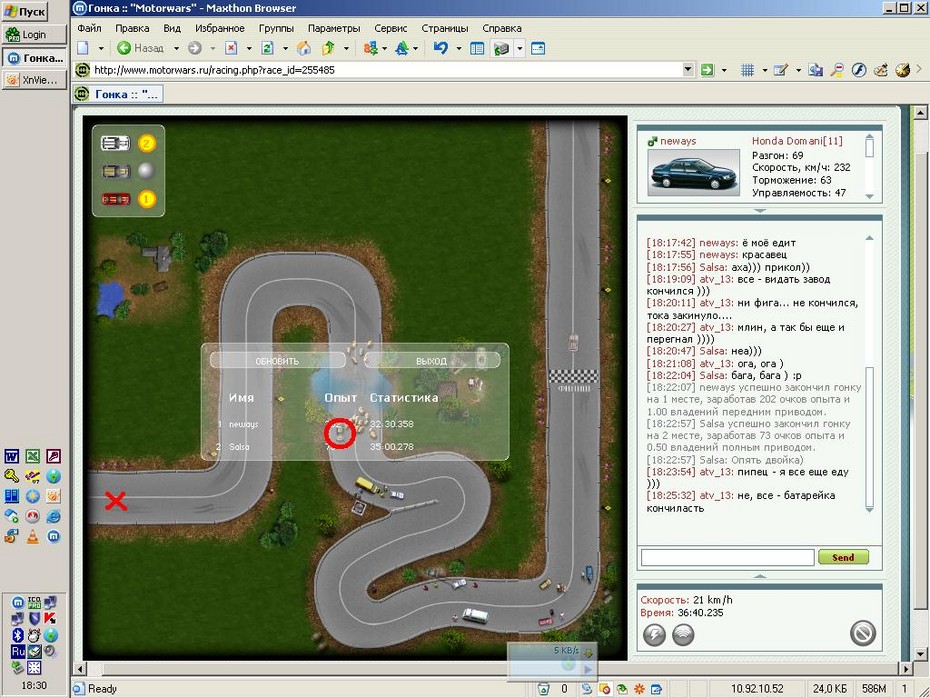Click the new blank page icon
This screenshot has height=698, width=930.
pyautogui.click(x=83, y=49)
